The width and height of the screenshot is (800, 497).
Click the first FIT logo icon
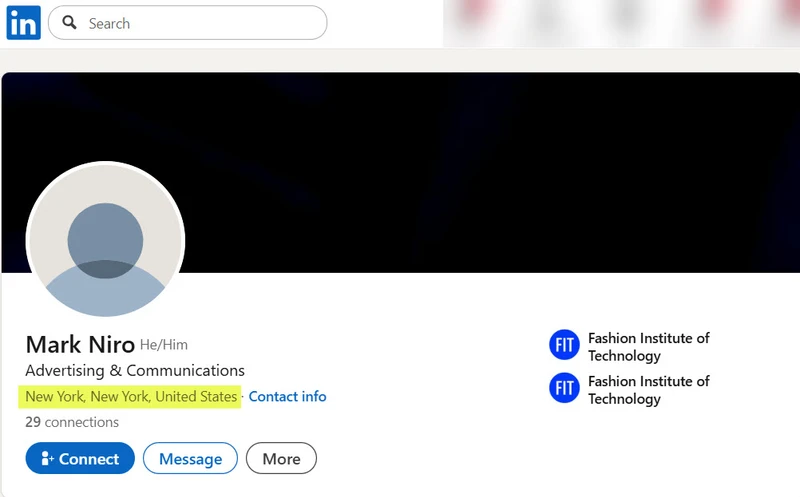click(564, 346)
